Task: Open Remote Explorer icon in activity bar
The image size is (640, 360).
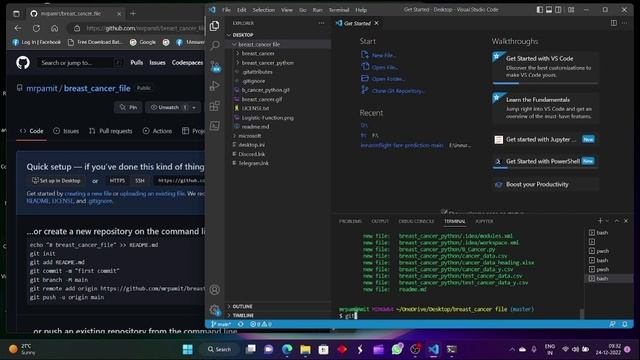Action: [x=214, y=126]
